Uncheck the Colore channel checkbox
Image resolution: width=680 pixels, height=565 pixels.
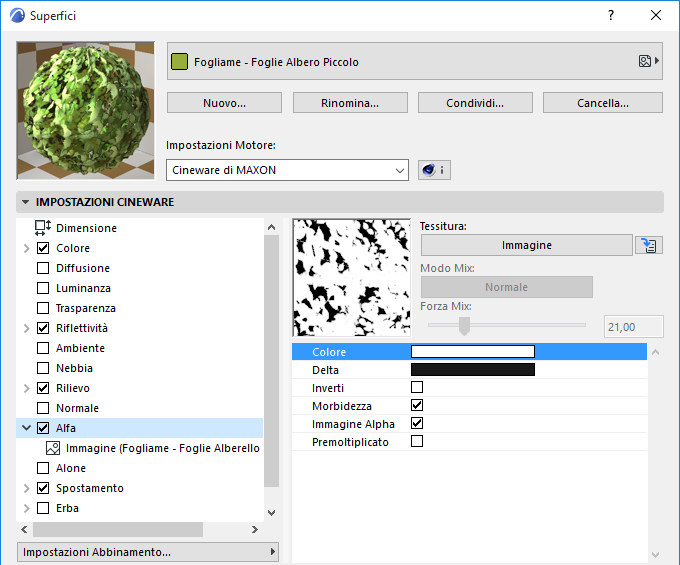coord(43,248)
